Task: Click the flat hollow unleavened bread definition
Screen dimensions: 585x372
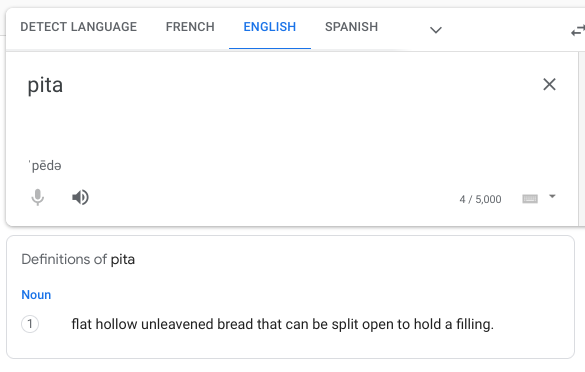Action: click(282, 324)
